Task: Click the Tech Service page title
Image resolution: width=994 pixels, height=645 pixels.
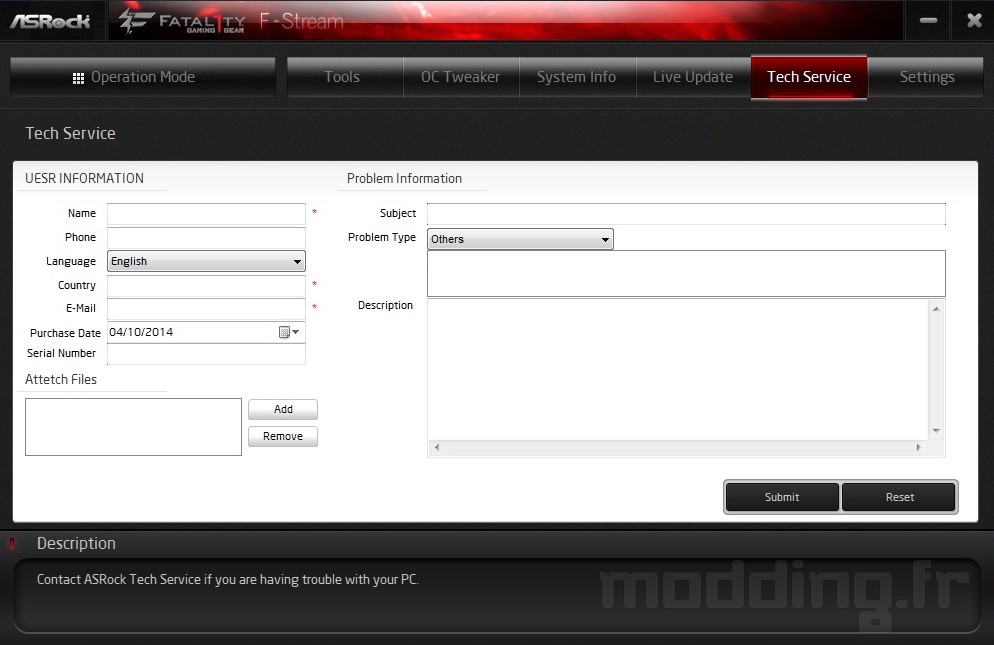Action: point(70,133)
